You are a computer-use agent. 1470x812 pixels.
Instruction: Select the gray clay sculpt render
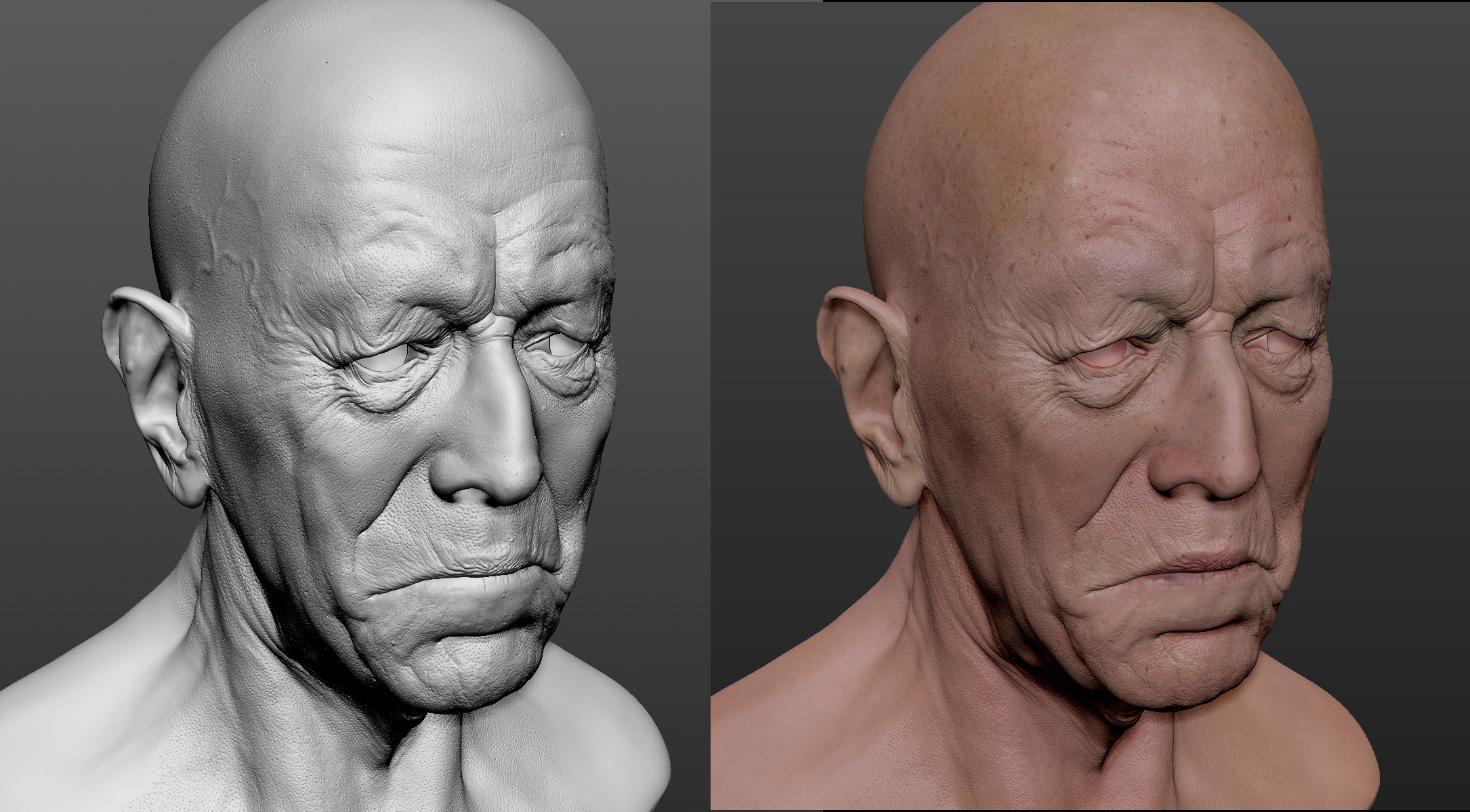coord(355,406)
